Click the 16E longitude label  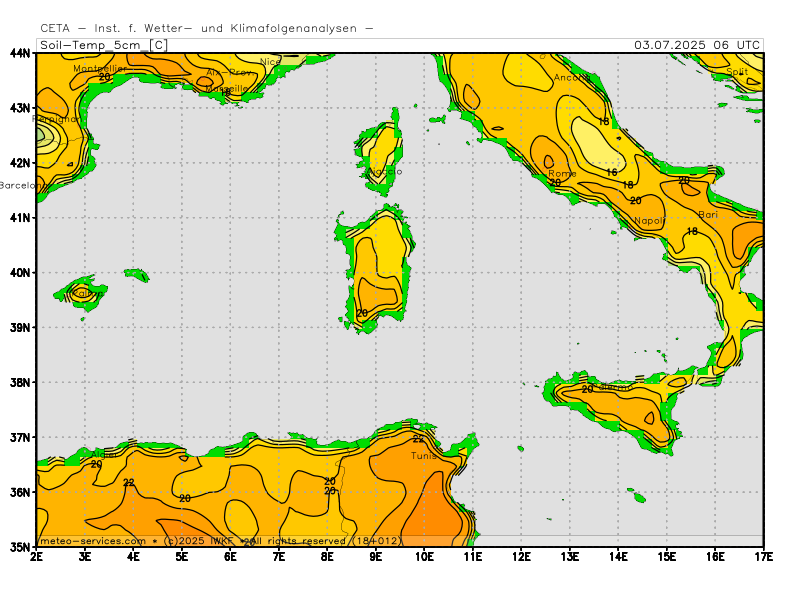pyautogui.click(x=715, y=556)
